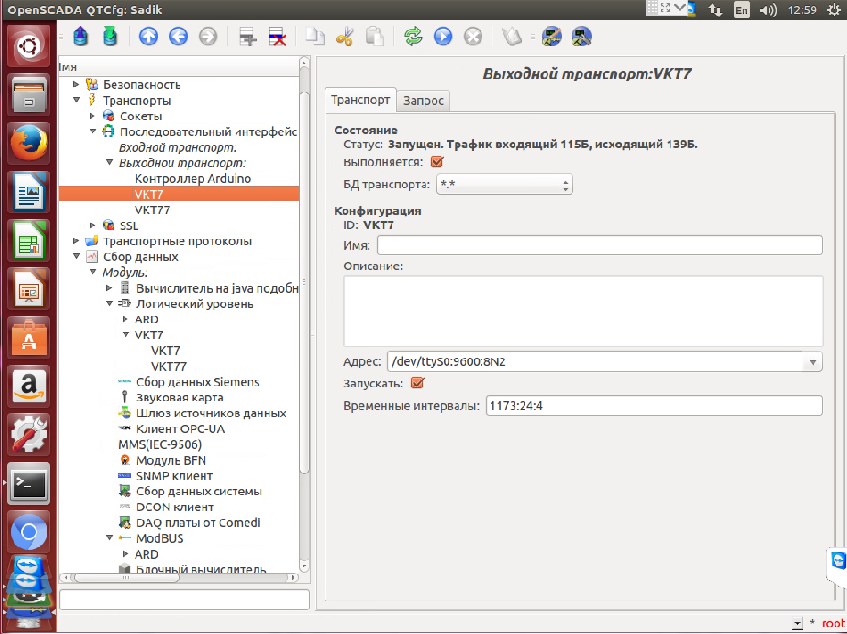The width and height of the screenshot is (847, 634).
Task: Expand the Безопасность tree node
Action: point(76,85)
